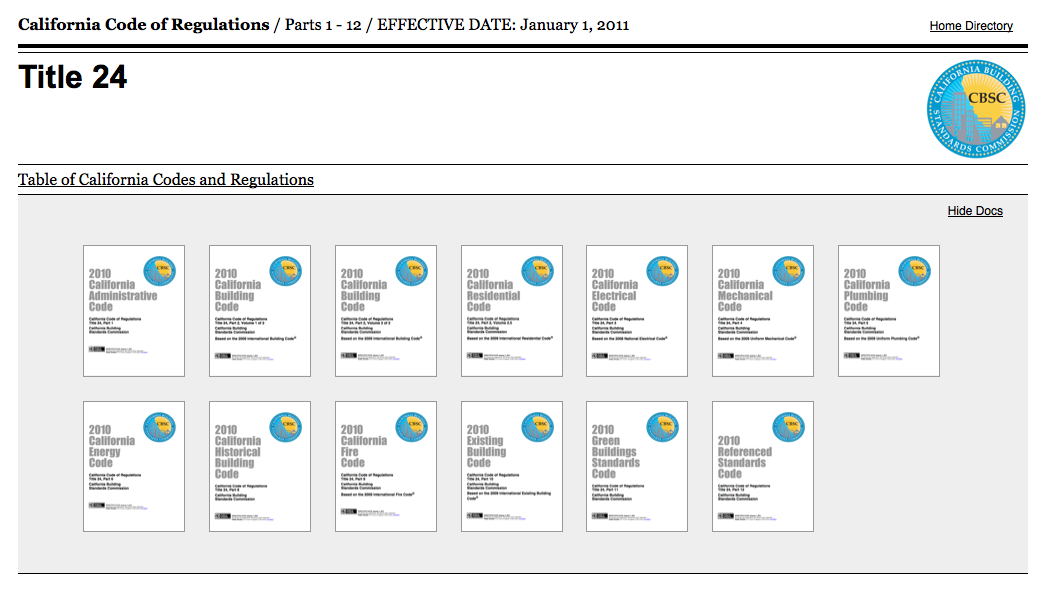Open the 2010 California Plumbing Code
This screenshot has width=1046, height=590.
click(889, 311)
